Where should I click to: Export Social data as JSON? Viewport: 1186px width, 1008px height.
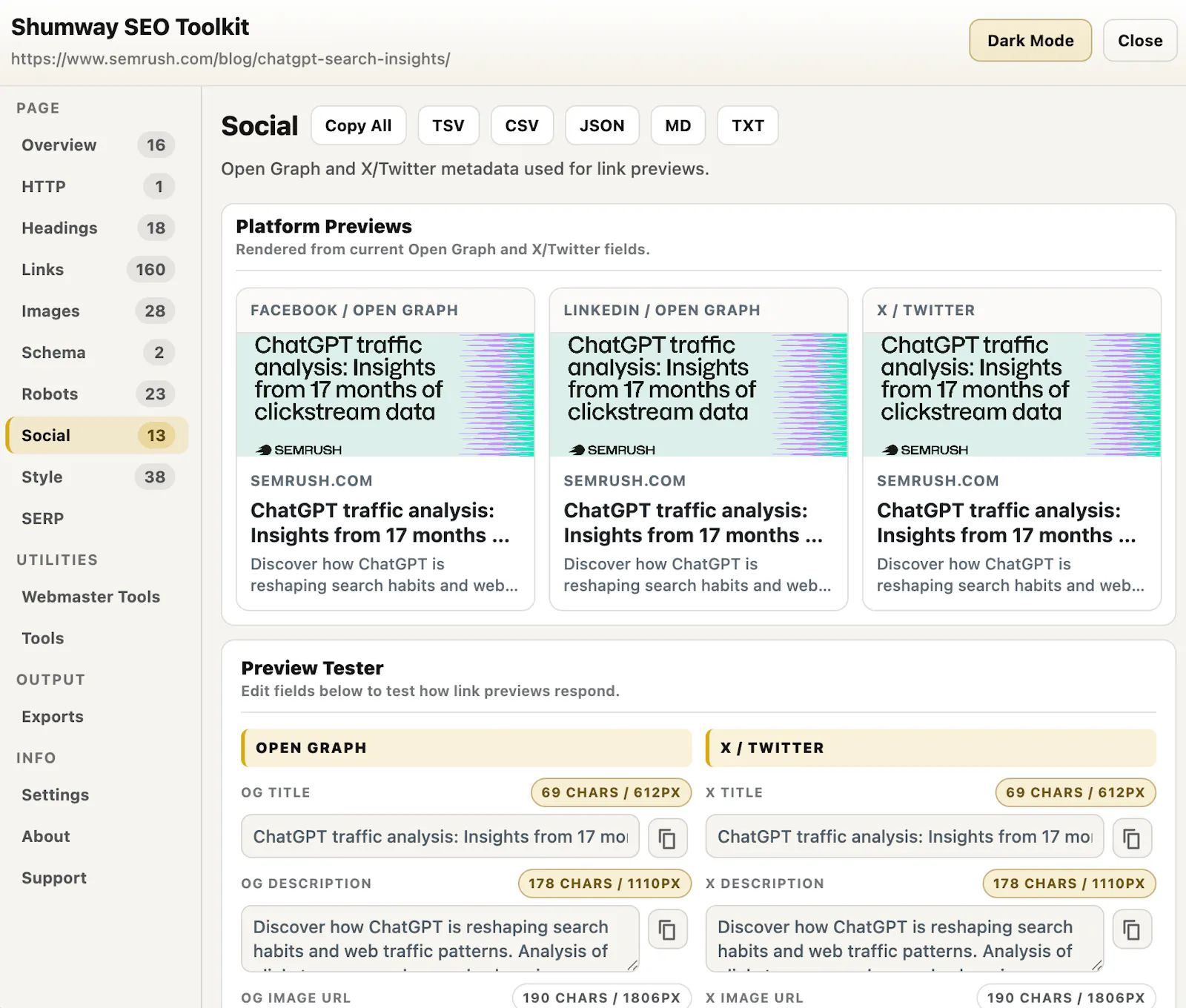602,125
